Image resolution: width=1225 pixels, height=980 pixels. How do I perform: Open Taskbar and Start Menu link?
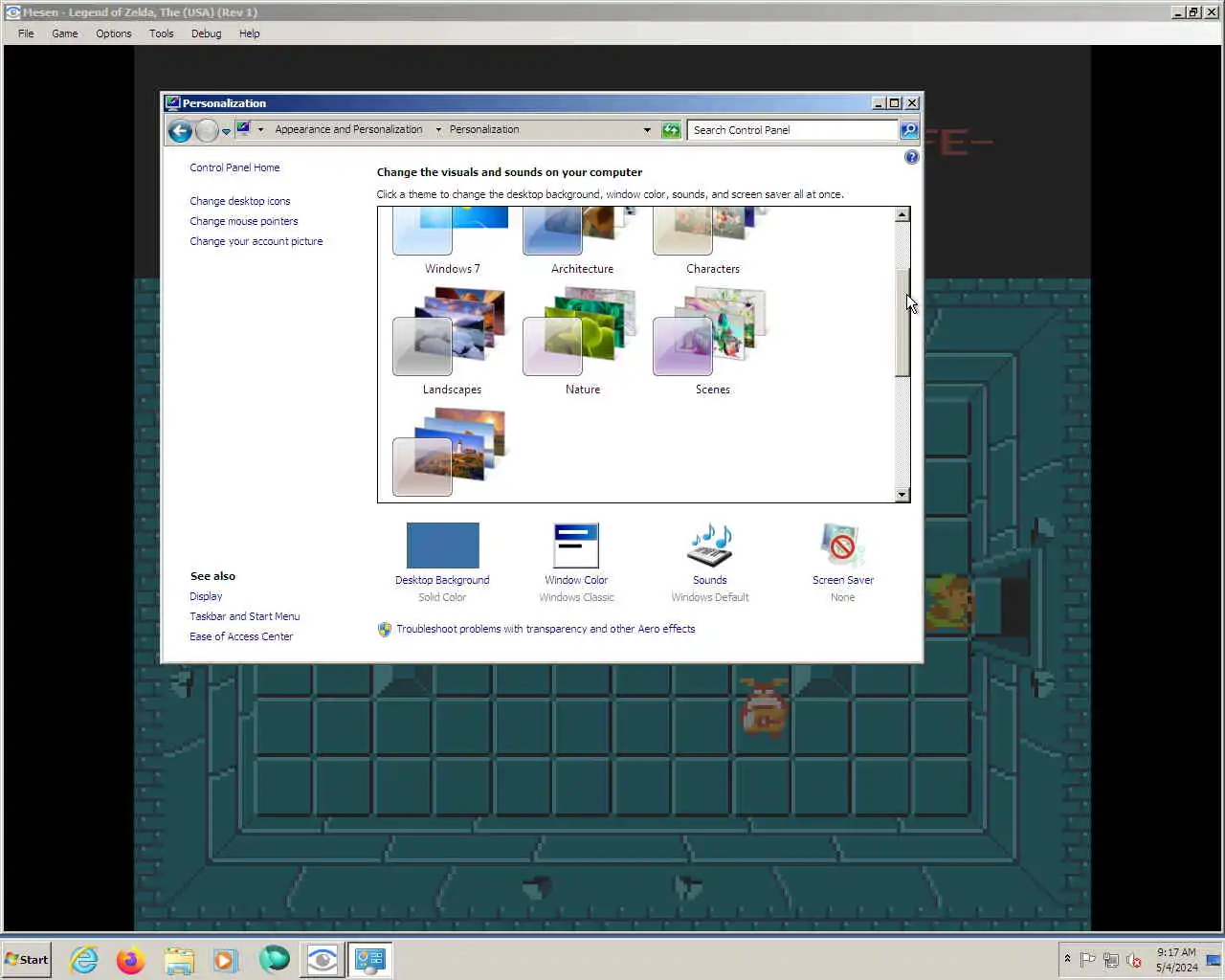click(244, 616)
